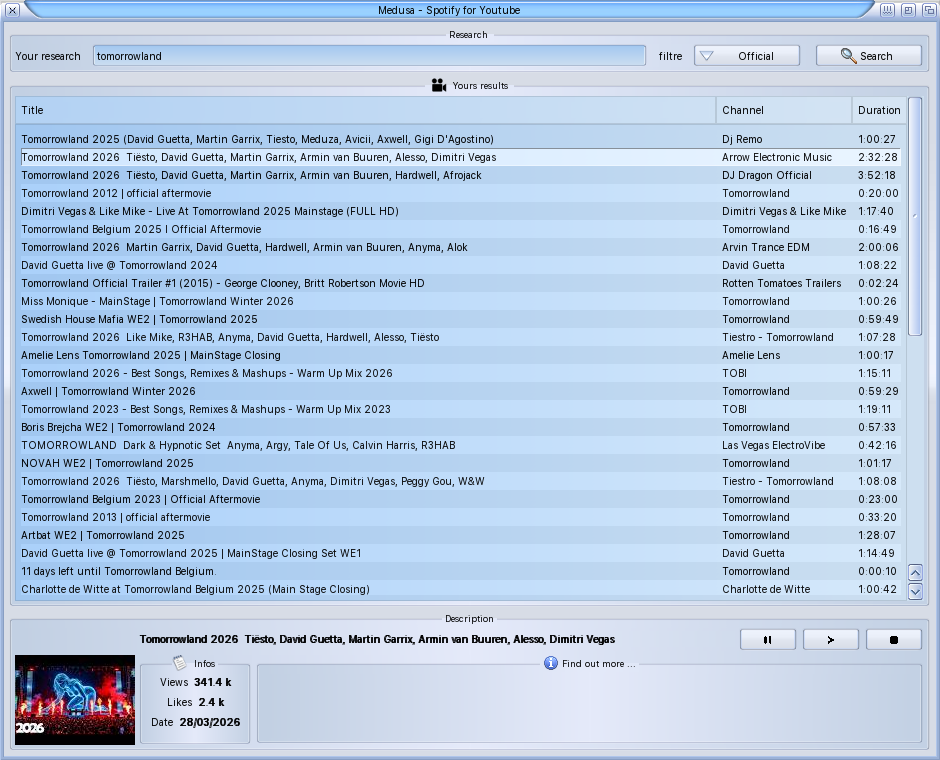Select the Tomorrowland 2026 row by Arvin Trance EDM
940x760 pixels.
click(460, 247)
